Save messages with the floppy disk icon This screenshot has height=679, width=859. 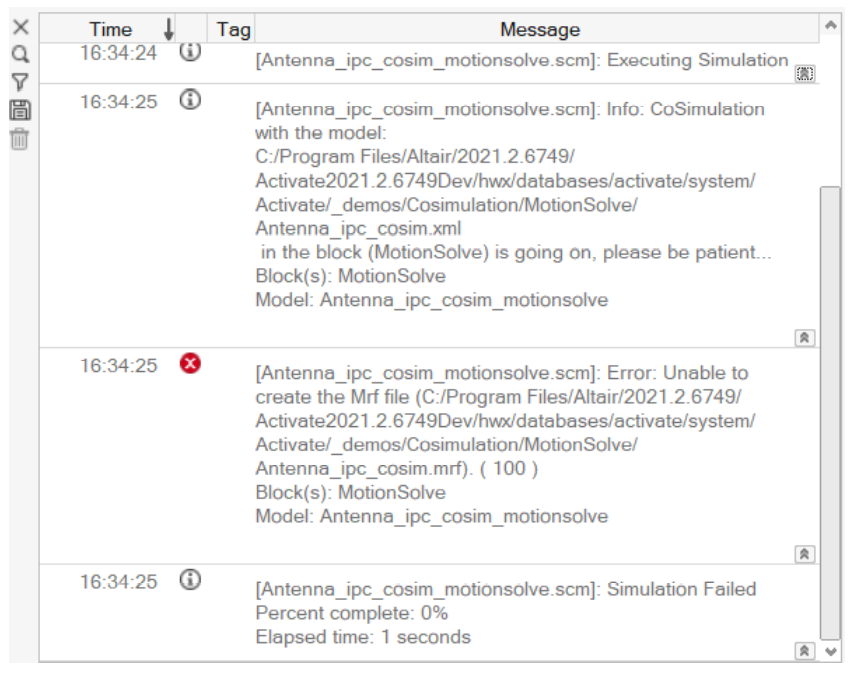tap(20, 110)
